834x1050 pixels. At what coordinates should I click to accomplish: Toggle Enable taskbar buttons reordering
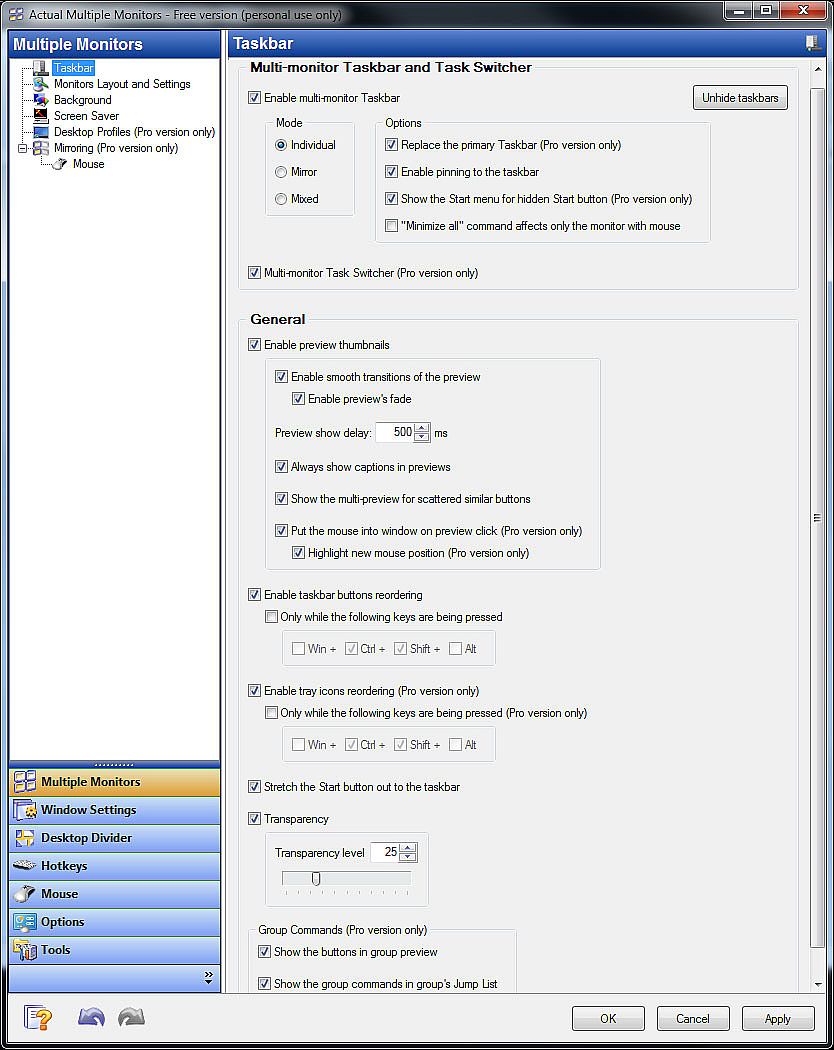tap(255, 595)
